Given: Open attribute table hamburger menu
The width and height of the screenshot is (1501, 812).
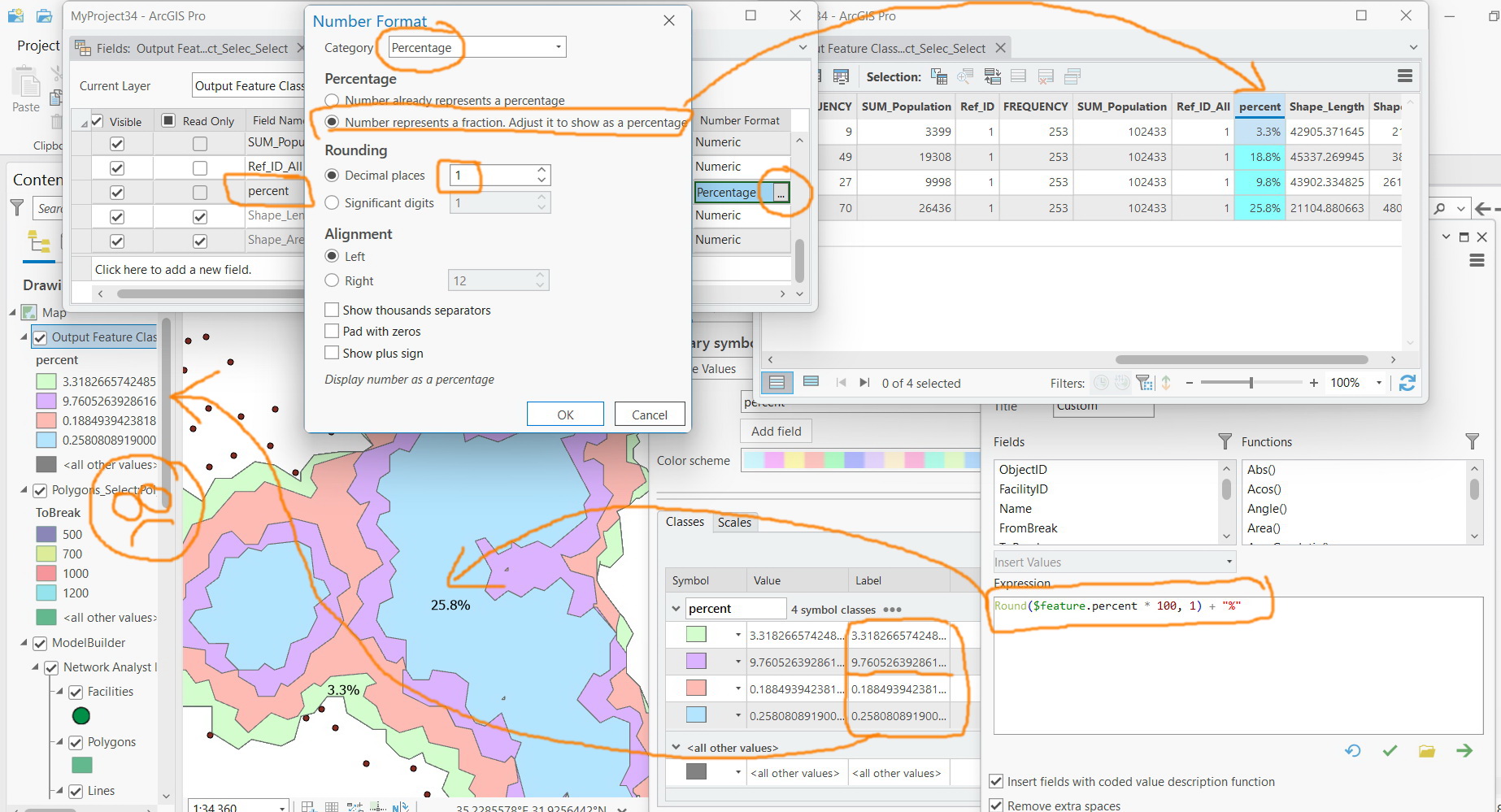Looking at the screenshot, I should [x=1404, y=76].
